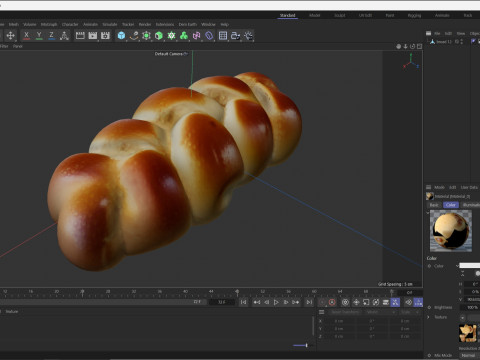Screen dimensions: 480x360
Task: Jump to next keyframe
Action: [296, 302]
